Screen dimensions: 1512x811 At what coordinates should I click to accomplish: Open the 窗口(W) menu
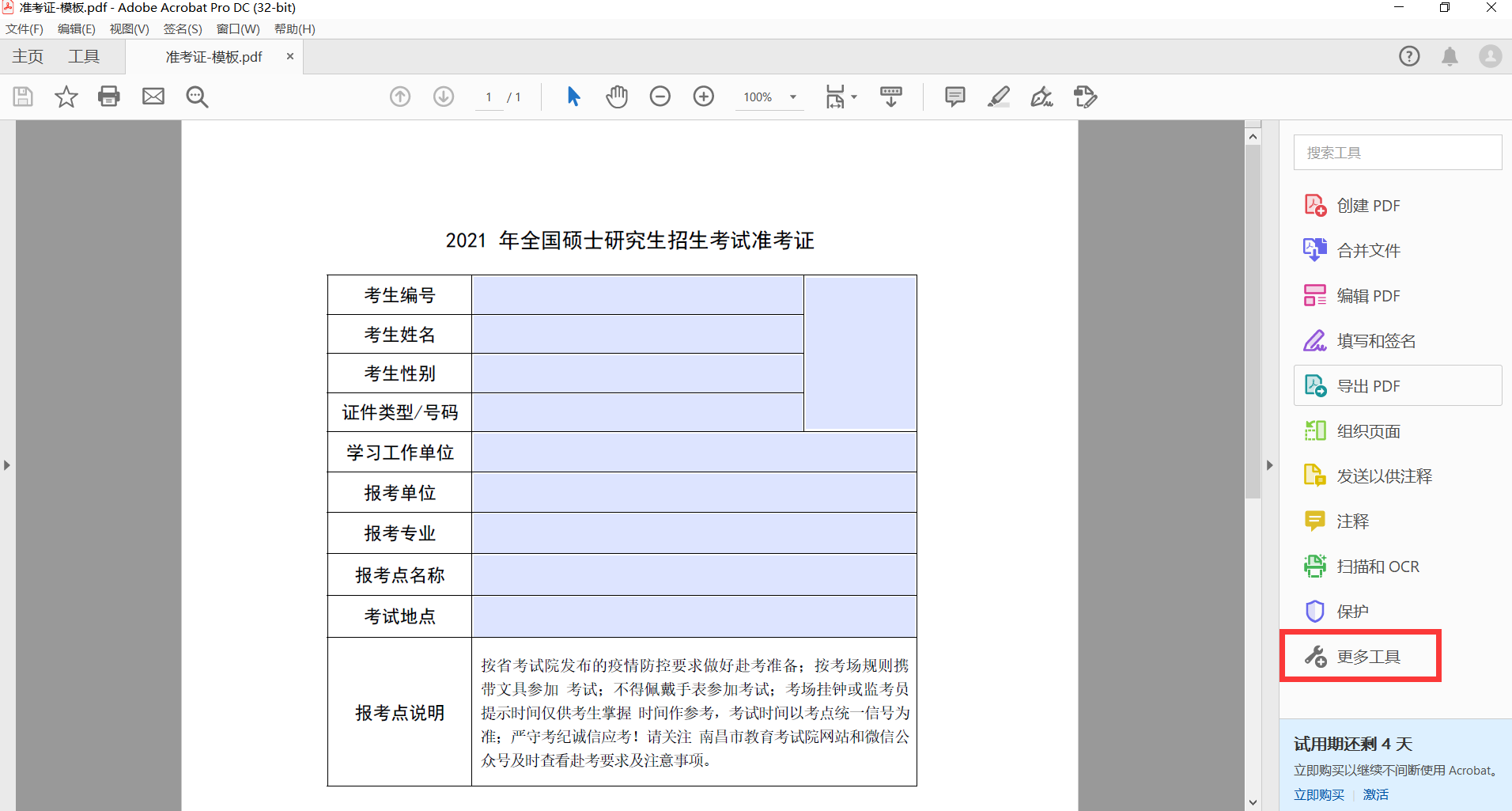238,29
